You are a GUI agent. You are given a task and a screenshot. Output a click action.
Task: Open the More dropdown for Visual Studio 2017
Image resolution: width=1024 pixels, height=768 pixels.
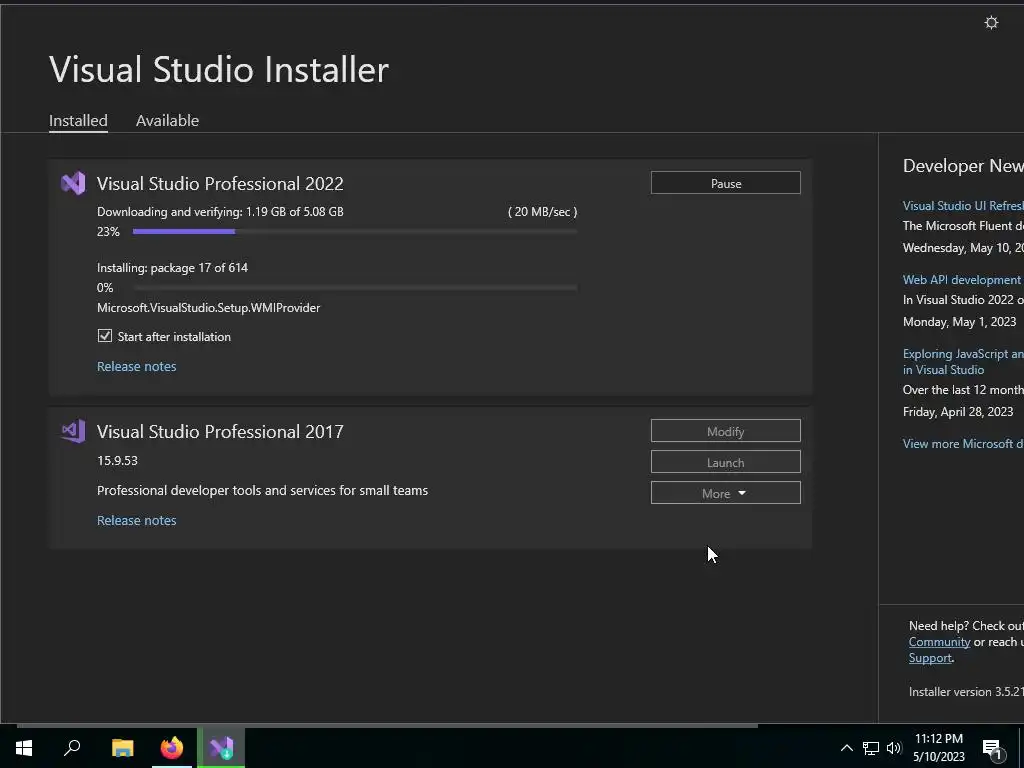[x=726, y=493]
